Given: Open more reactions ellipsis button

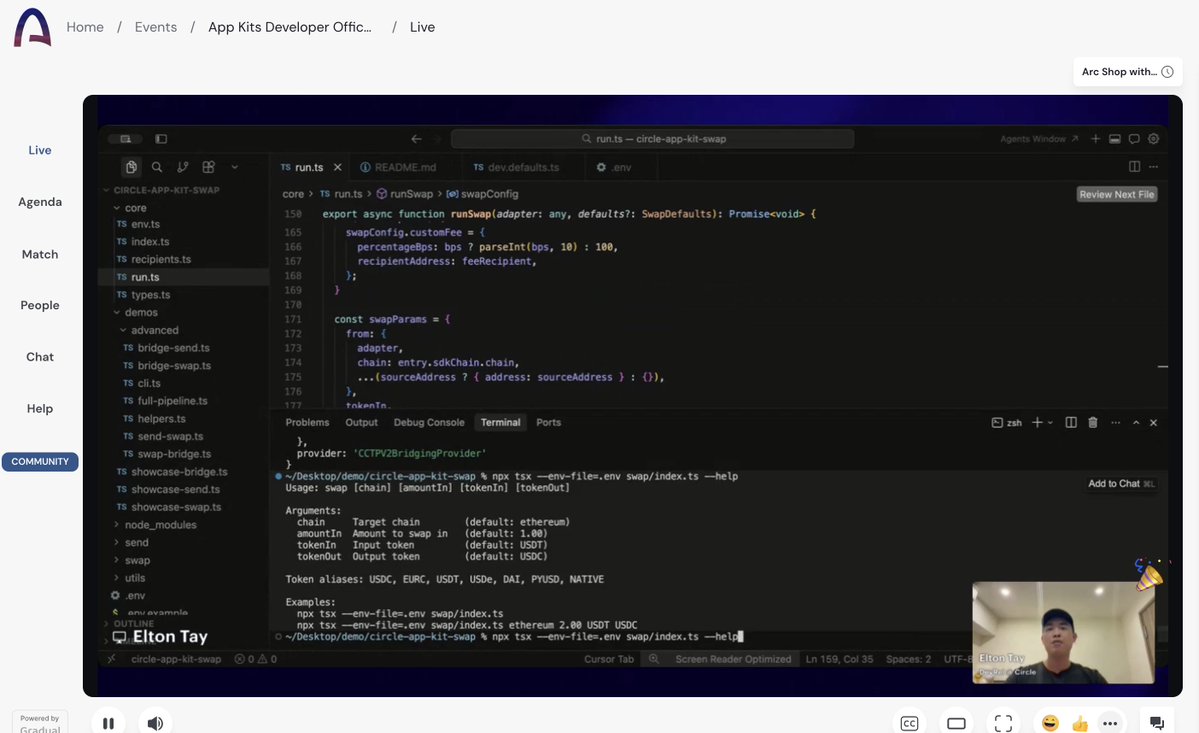Looking at the screenshot, I should click(x=1110, y=723).
